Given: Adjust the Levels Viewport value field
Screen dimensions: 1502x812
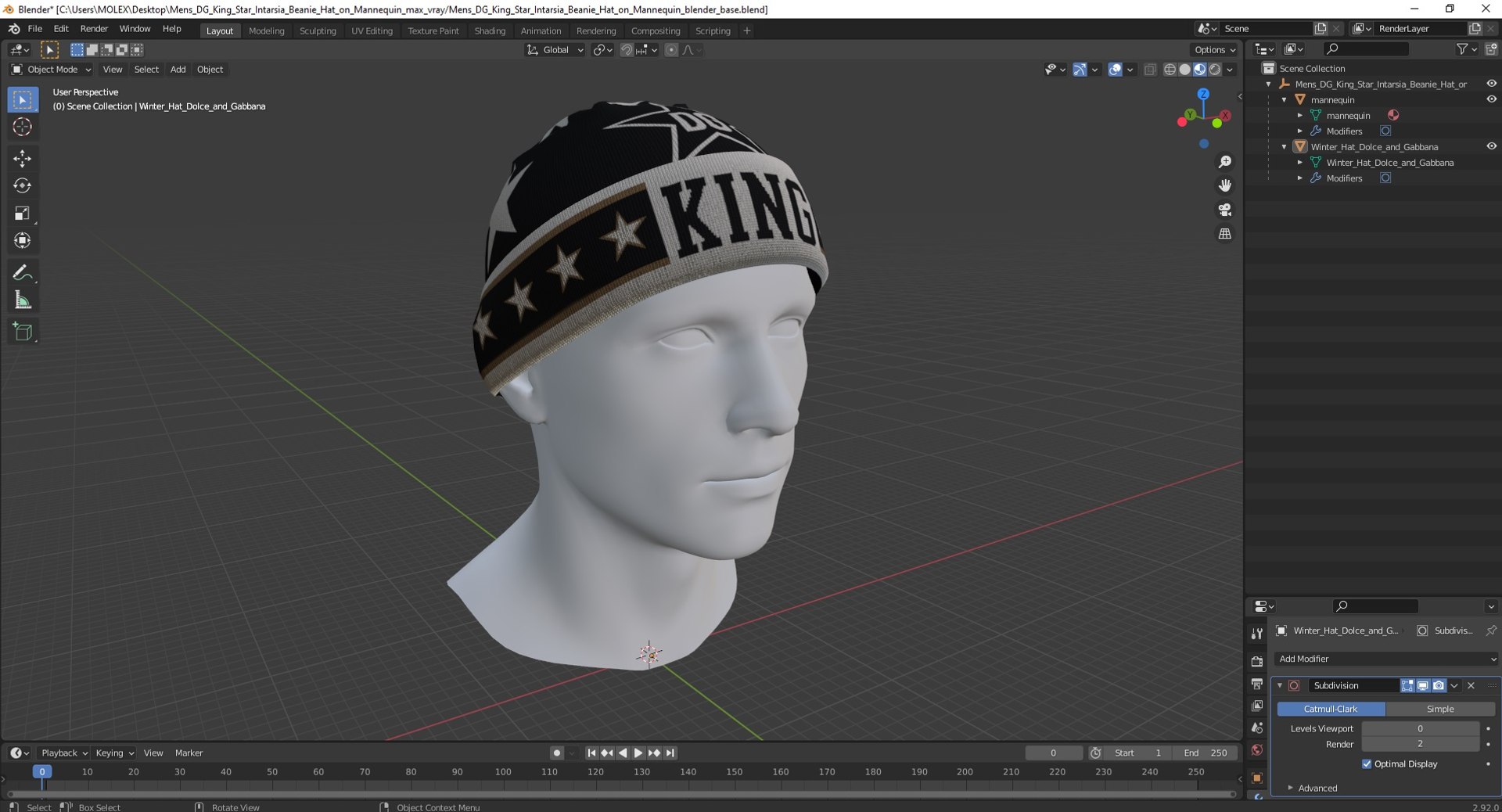Looking at the screenshot, I should (1420, 728).
